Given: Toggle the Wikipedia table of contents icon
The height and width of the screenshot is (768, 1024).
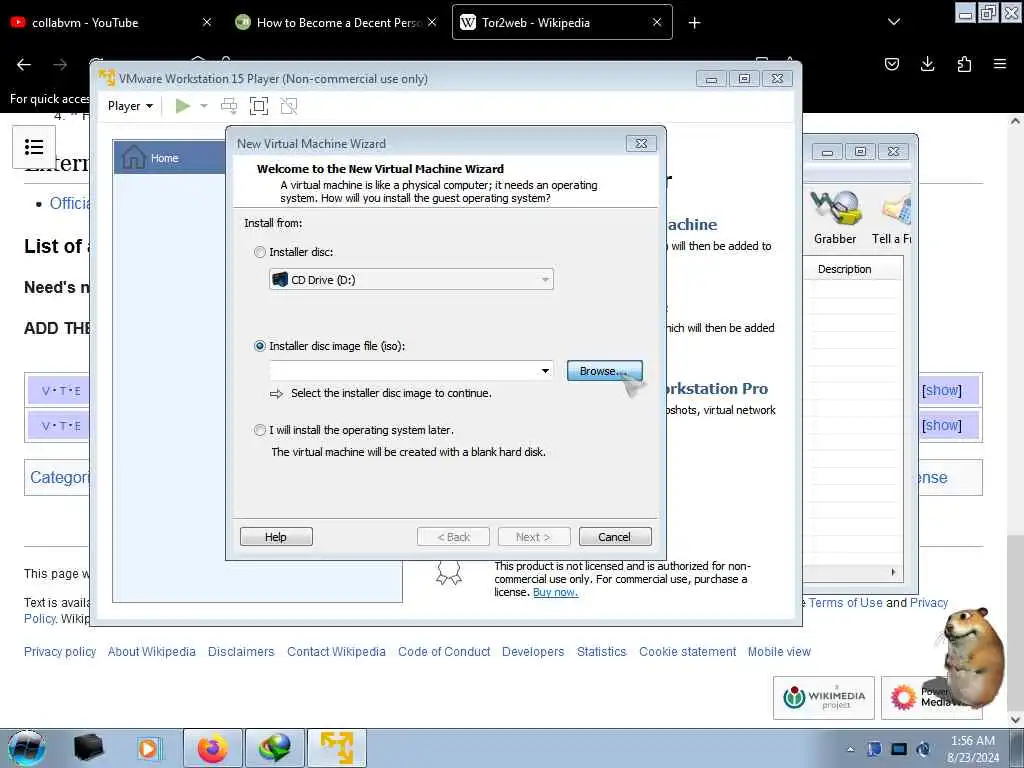Looking at the screenshot, I should pyautogui.click(x=34, y=147).
